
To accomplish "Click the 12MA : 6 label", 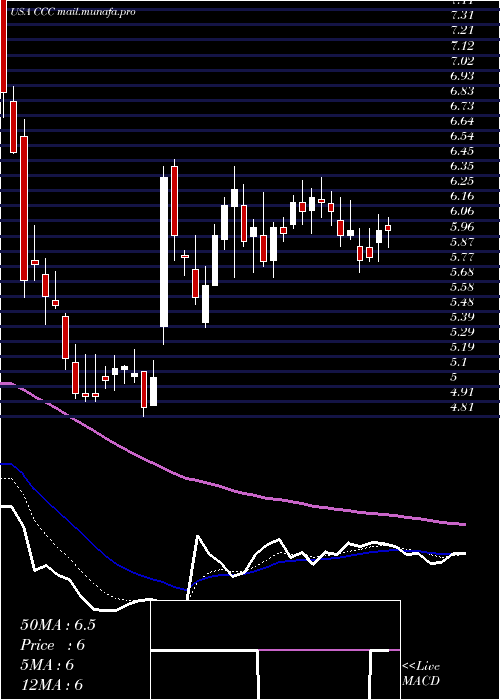I will point(52,685).
